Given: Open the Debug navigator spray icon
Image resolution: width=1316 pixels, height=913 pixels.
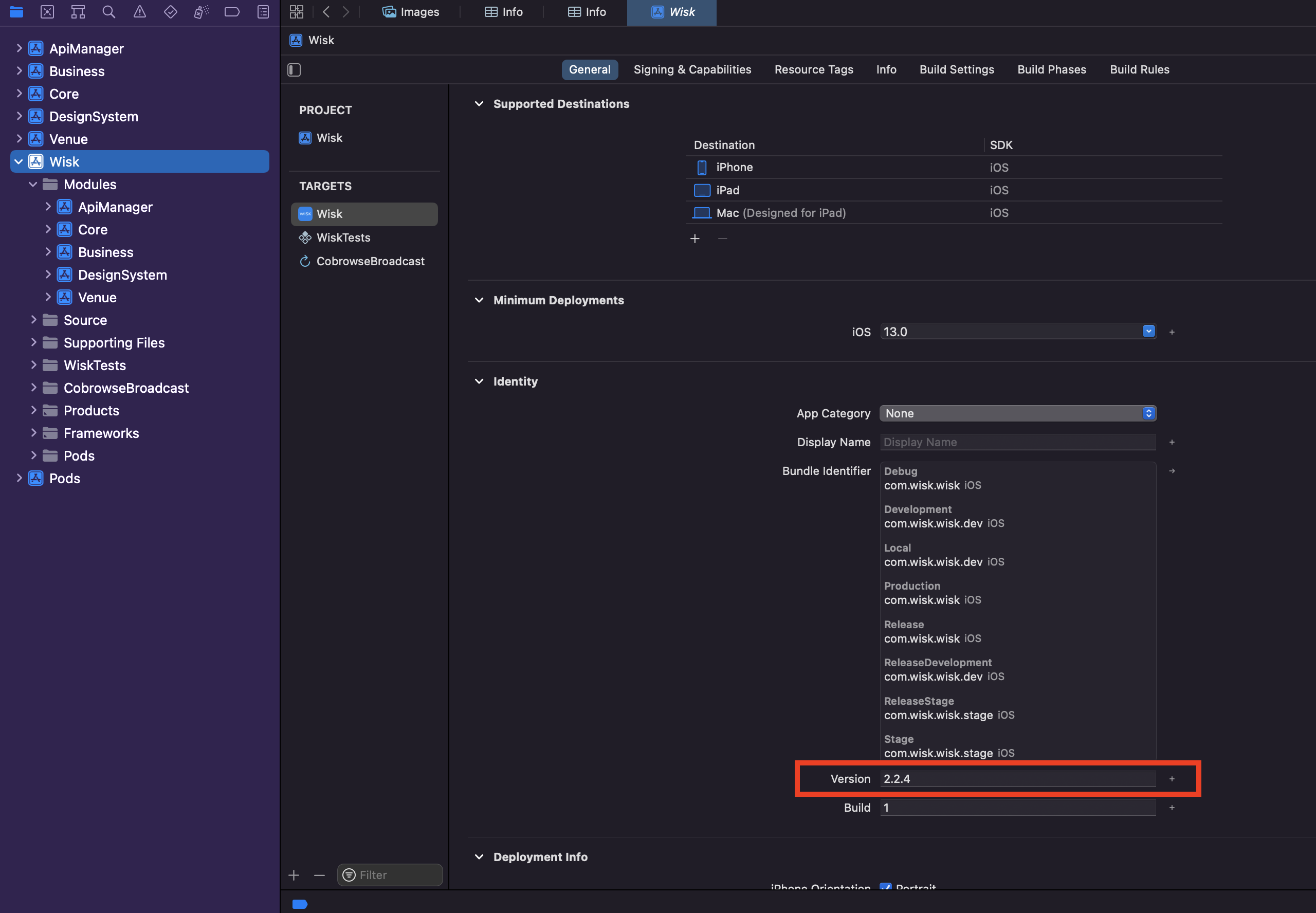Looking at the screenshot, I should [x=202, y=11].
